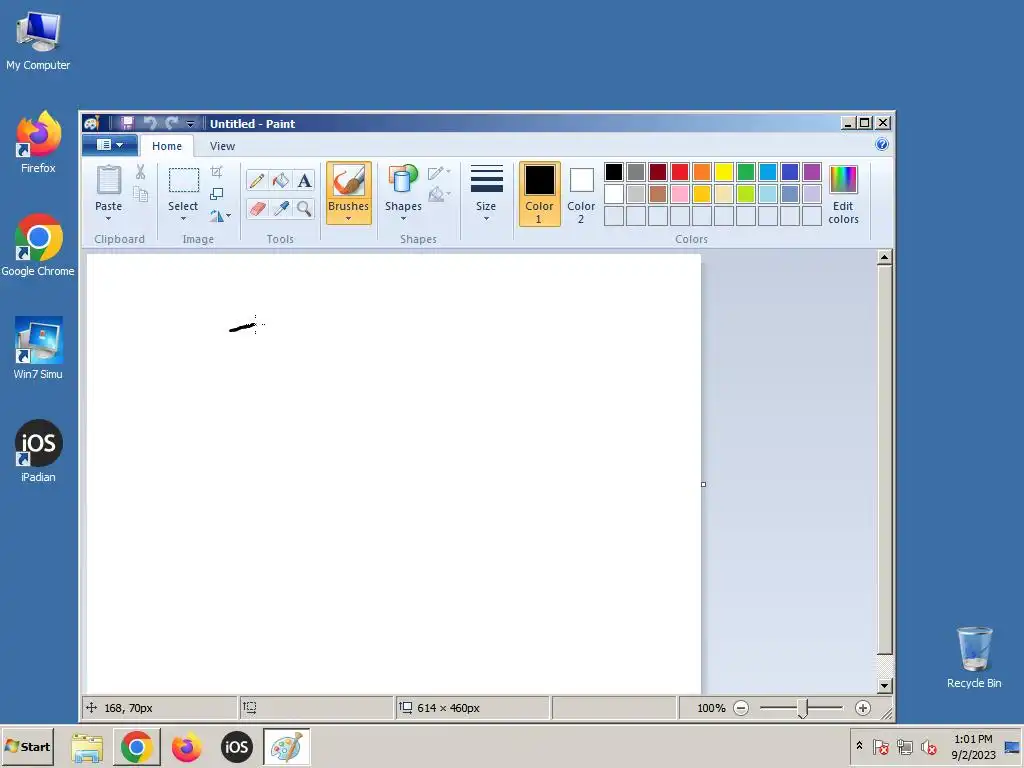Image resolution: width=1024 pixels, height=768 pixels.
Task: Click the Shapes gallery icon
Action: pyautogui.click(x=403, y=180)
